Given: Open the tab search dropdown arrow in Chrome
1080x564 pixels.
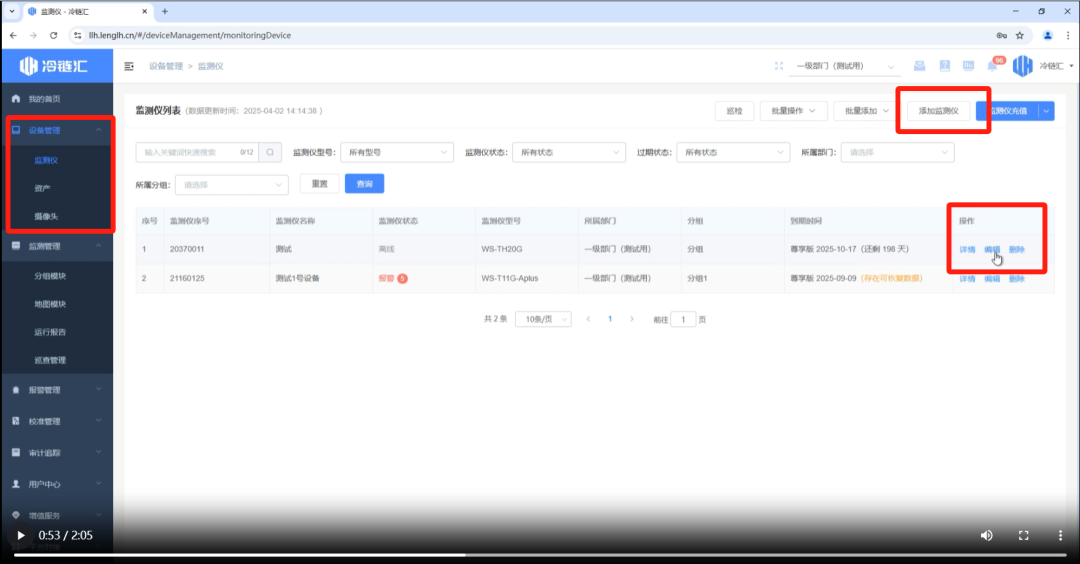Looking at the screenshot, I should point(12,12).
